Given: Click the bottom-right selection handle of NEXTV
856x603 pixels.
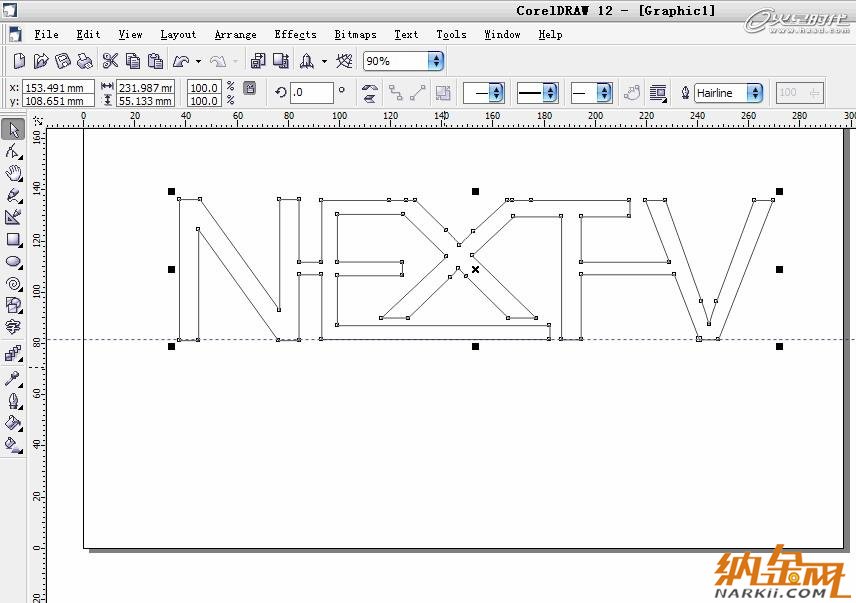Looking at the screenshot, I should click(x=780, y=347).
